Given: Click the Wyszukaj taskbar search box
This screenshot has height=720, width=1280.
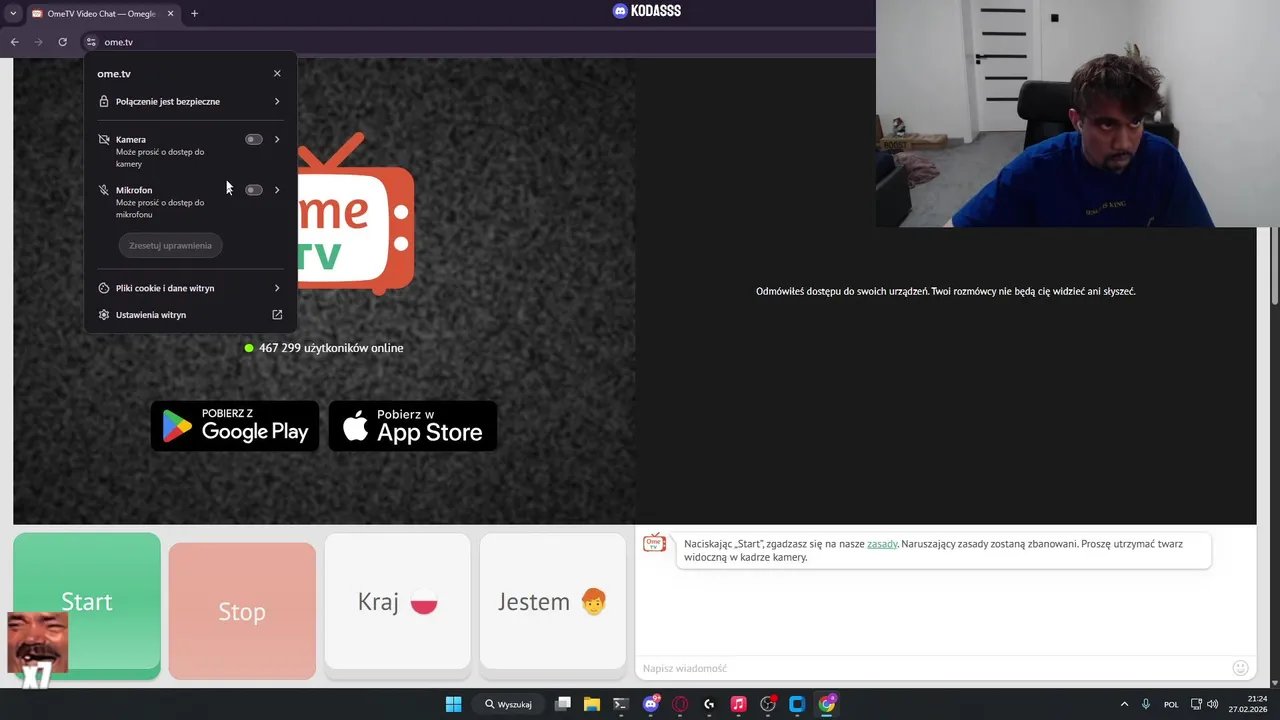Looking at the screenshot, I should tap(508, 704).
